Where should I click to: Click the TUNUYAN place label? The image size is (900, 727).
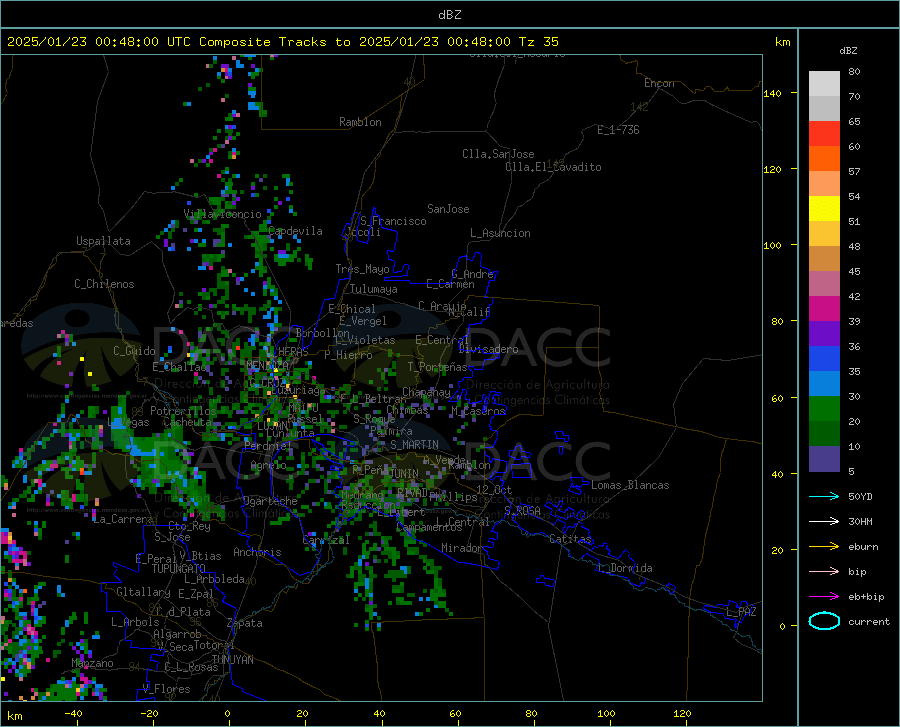point(232,660)
